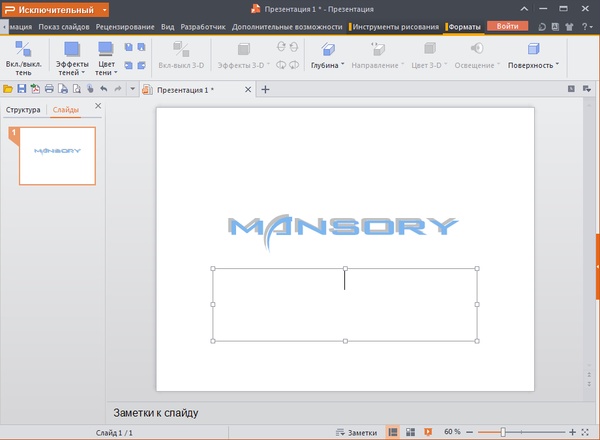Screen dimensions: 600x440
Task: Toggle shadow on/off with Вкл./выкл. тень
Action: (x=24, y=55)
